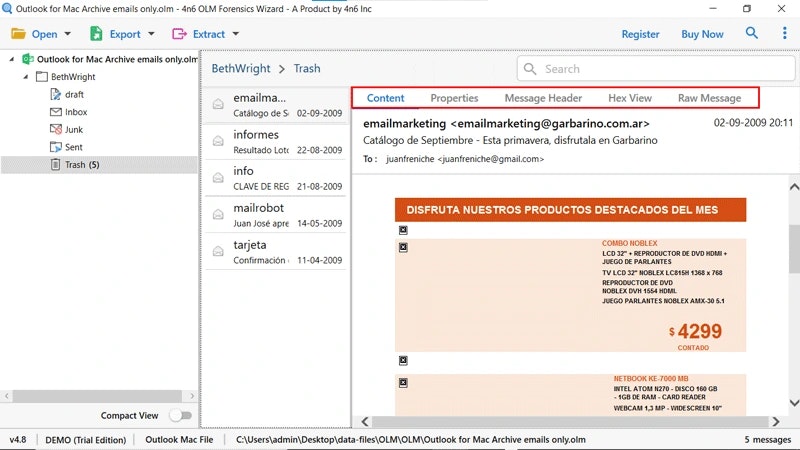
Task: Click preview scroll-up arrow
Action: point(794,187)
